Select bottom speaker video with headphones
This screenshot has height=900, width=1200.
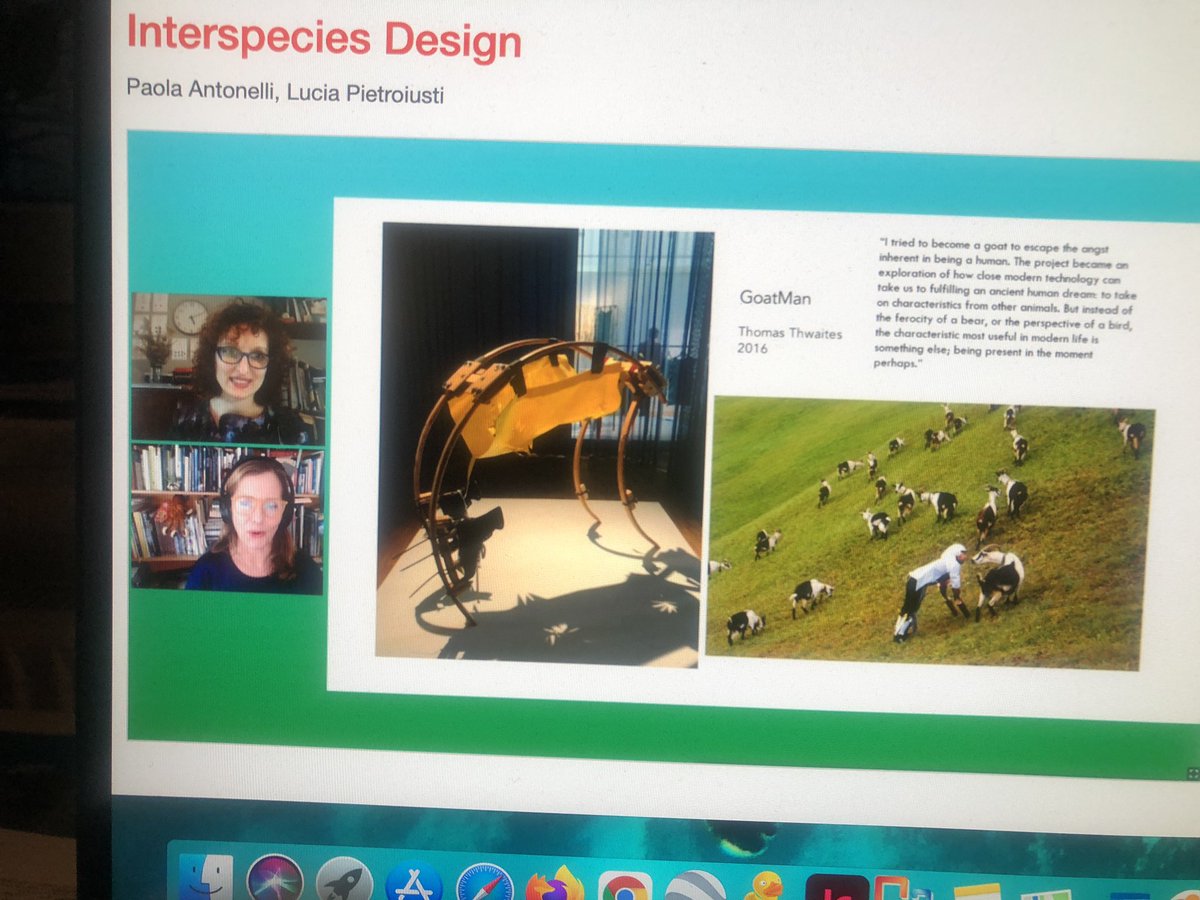coord(227,519)
